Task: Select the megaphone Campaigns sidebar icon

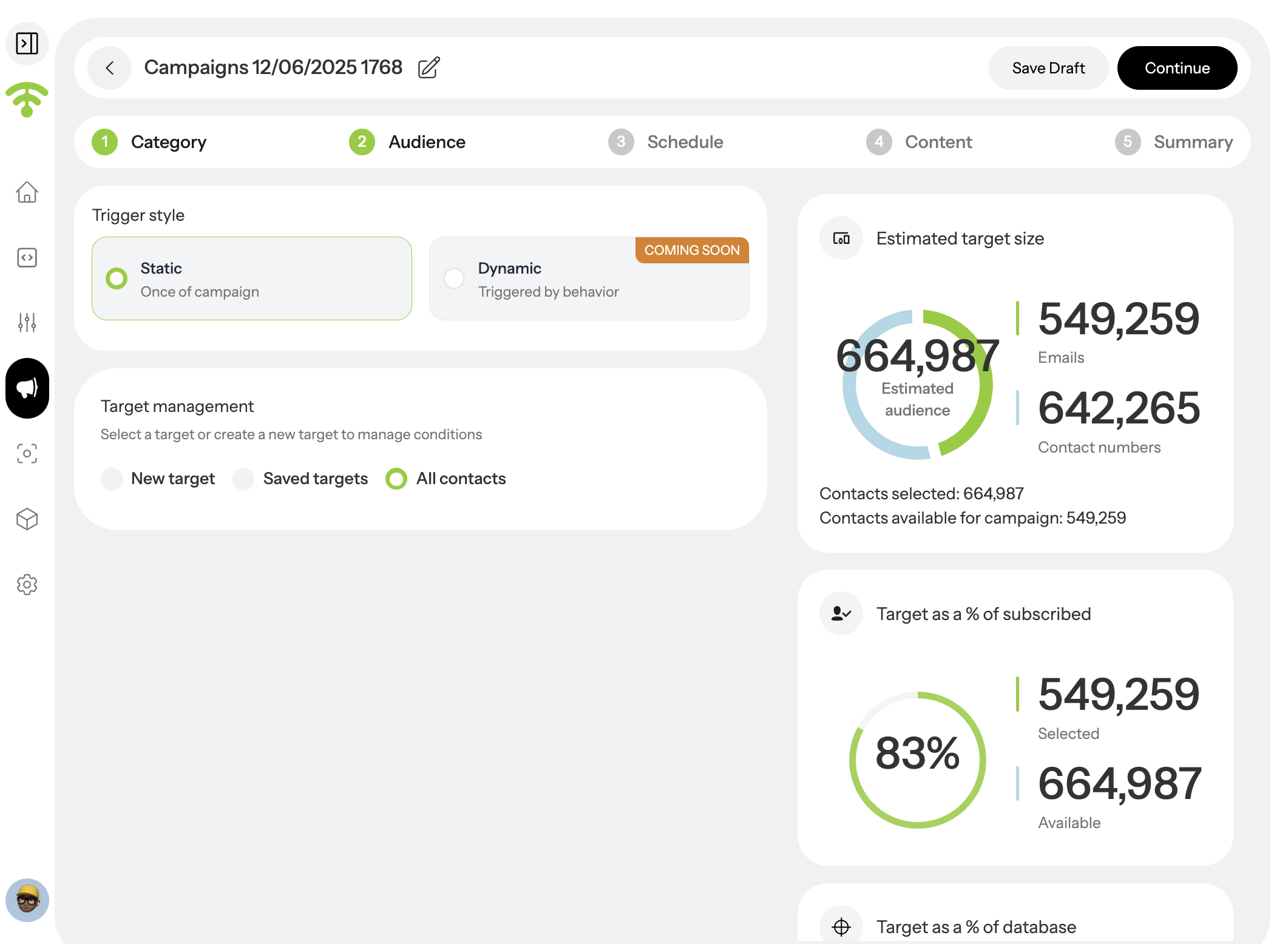Action: click(27, 388)
